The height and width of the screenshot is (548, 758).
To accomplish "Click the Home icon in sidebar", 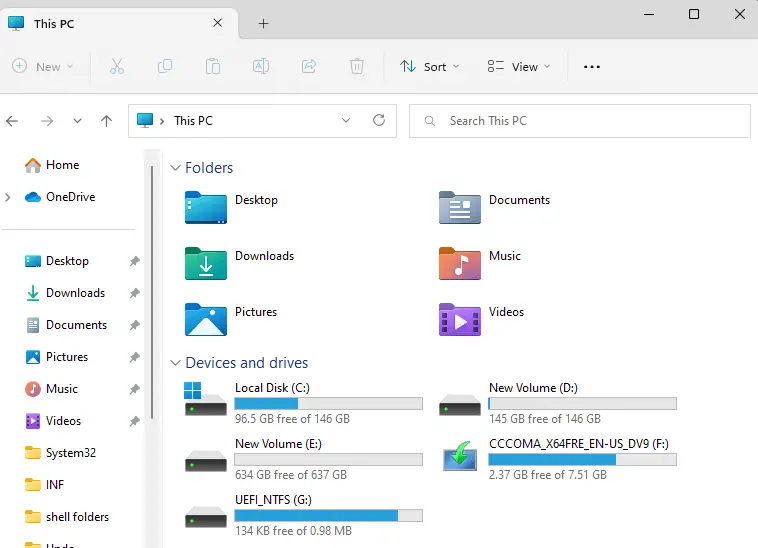I will [x=33, y=165].
